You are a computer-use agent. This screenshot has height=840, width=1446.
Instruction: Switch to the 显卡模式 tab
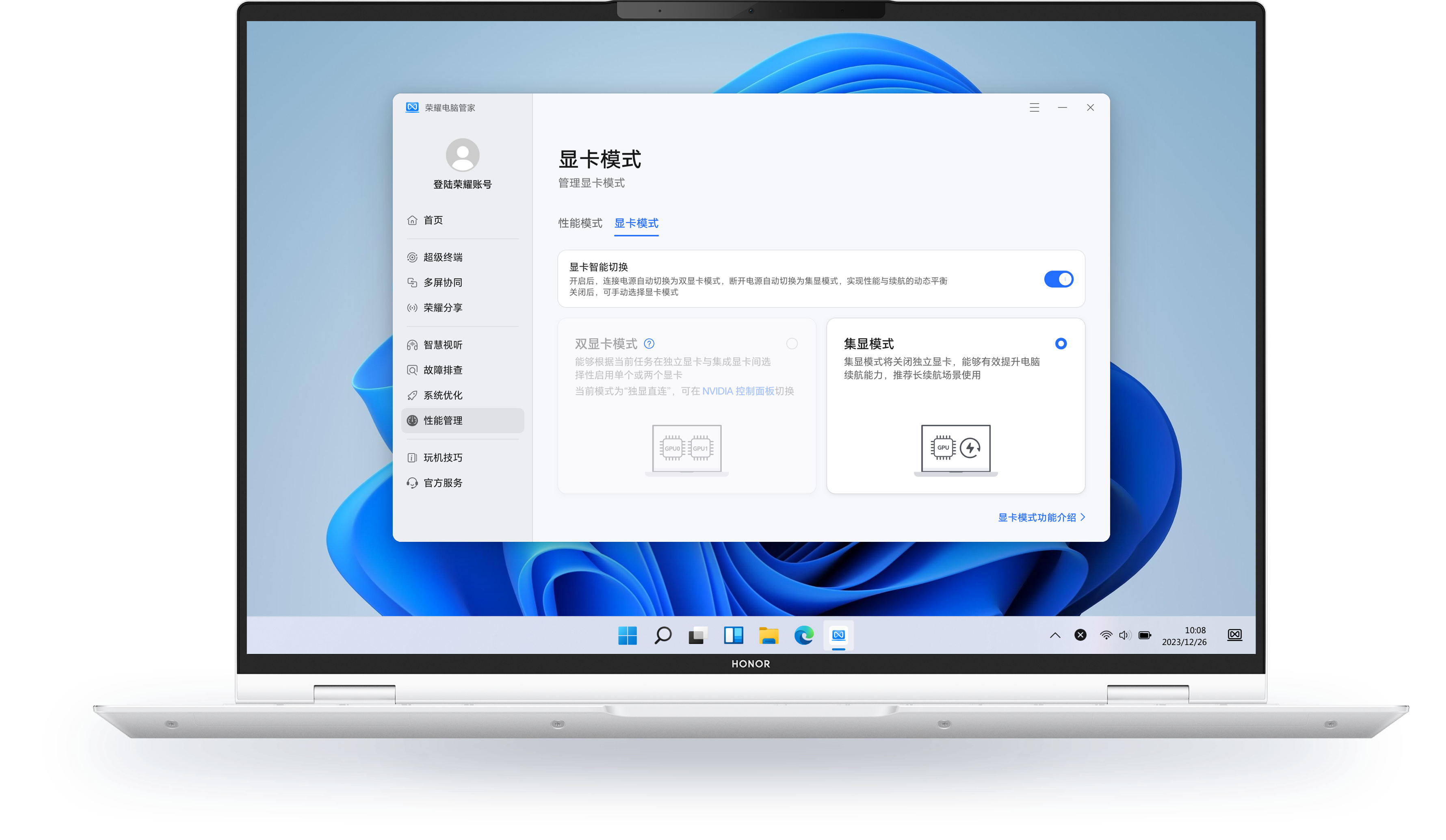(636, 223)
